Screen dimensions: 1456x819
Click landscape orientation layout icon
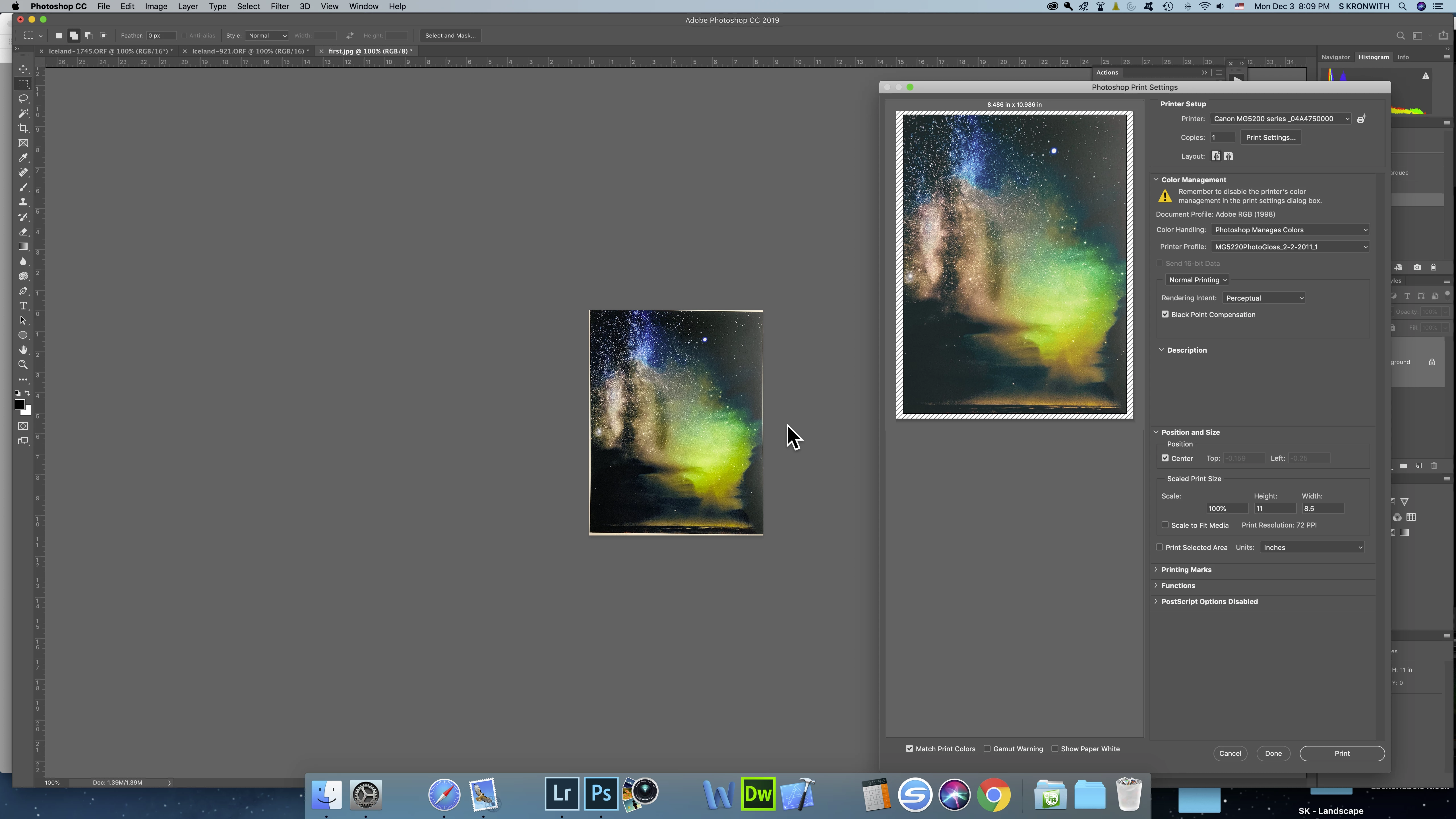(1228, 156)
